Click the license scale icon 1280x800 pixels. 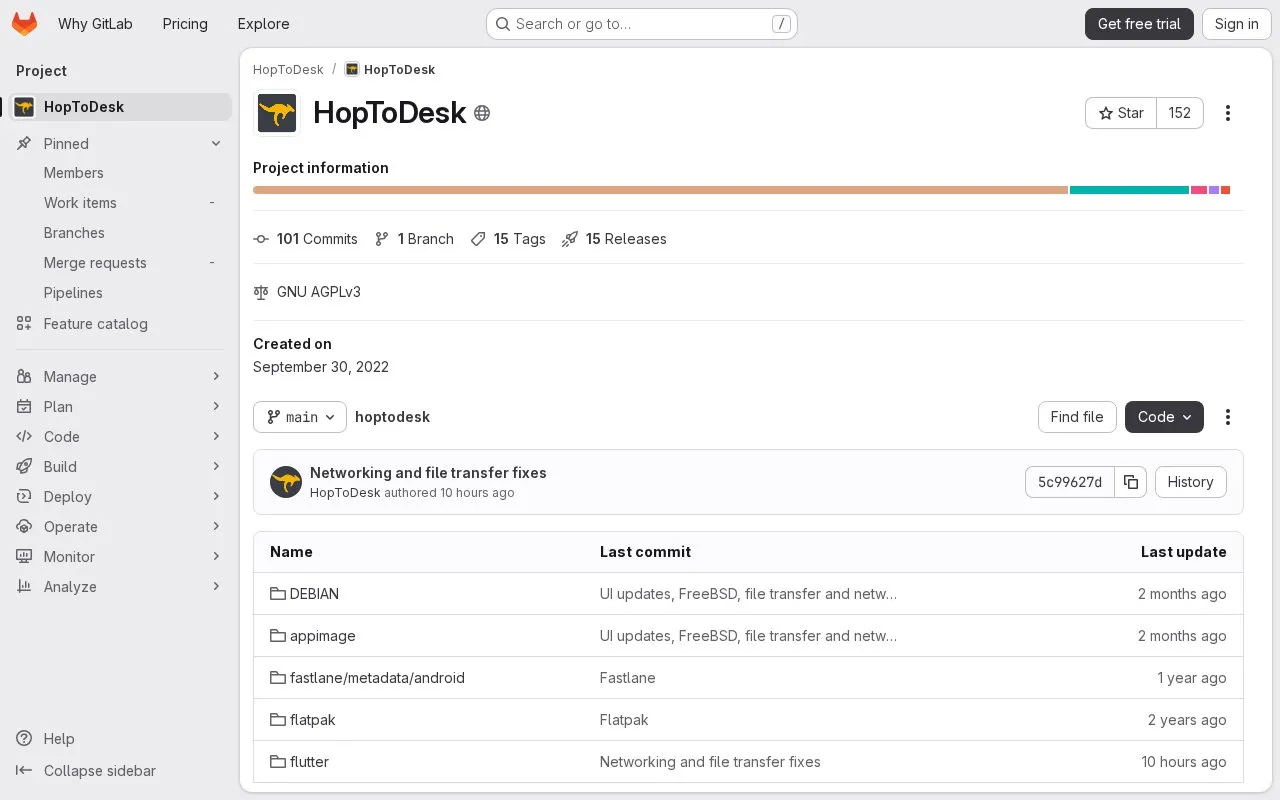coord(261,292)
